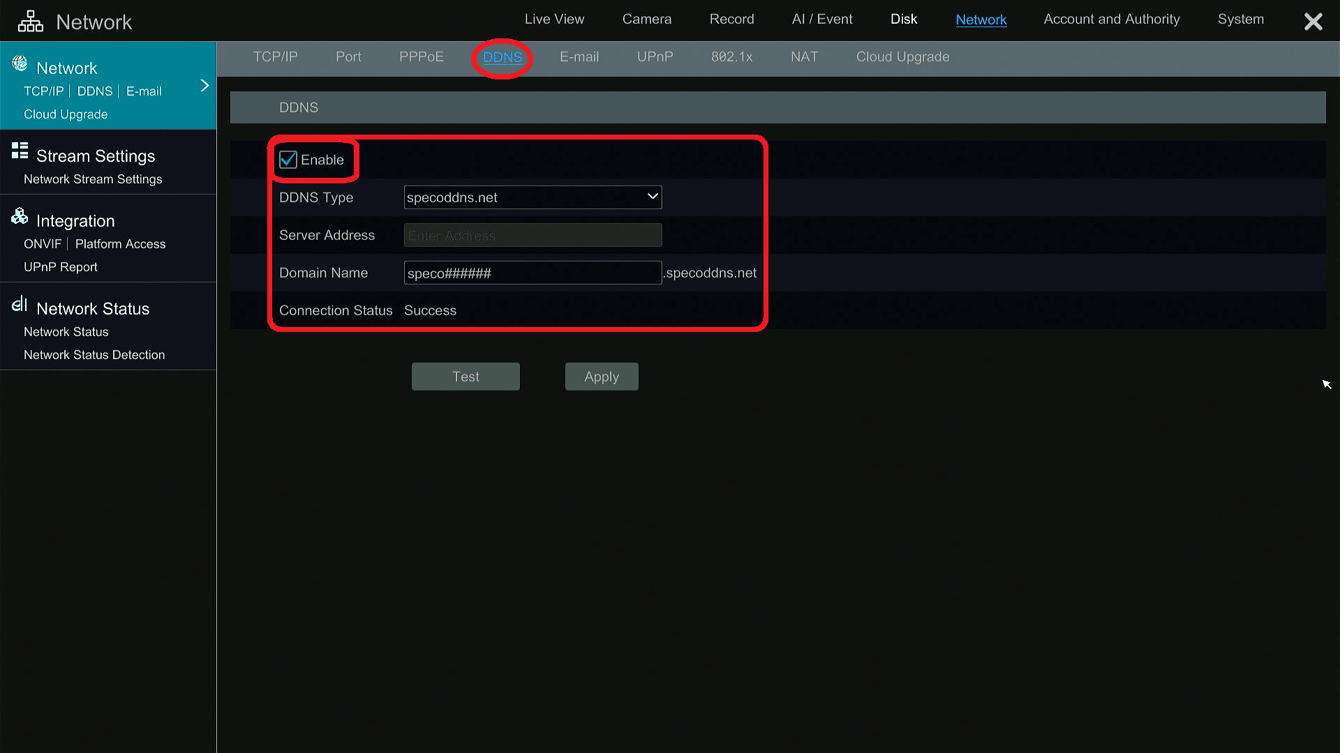Switch to the Port tab
Screen dimensions: 1340x753
click(348, 57)
